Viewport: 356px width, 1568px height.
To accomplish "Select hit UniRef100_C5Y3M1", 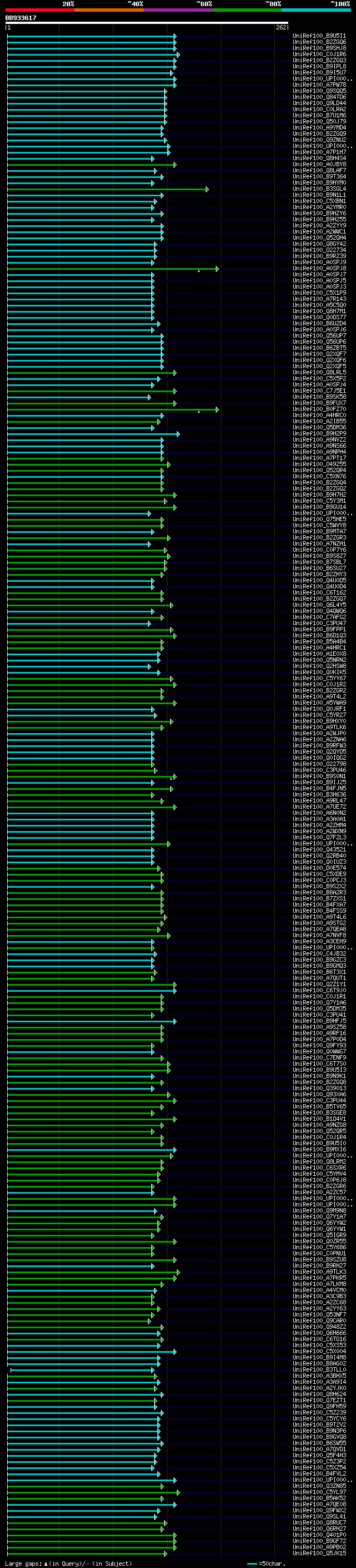I will (319, 501).
